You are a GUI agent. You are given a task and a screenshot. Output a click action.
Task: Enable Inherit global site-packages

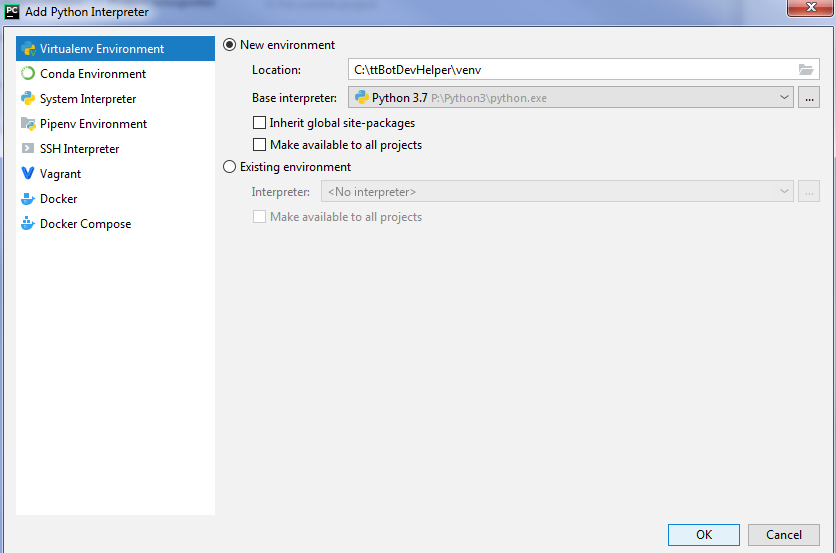click(x=260, y=123)
